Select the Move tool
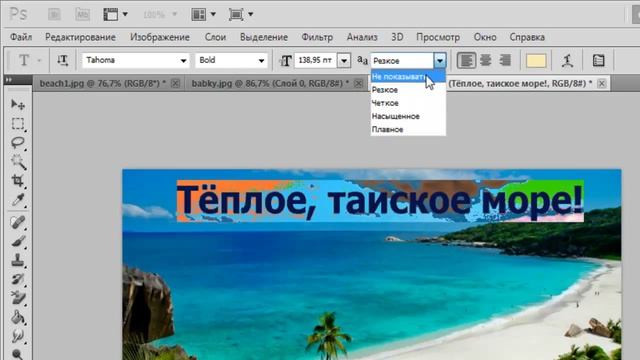 [18, 104]
